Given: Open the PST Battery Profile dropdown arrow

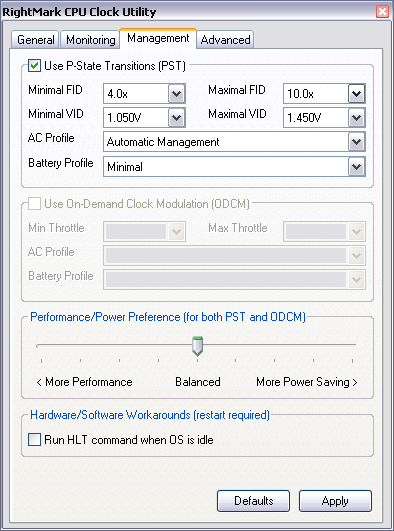Looking at the screenshot, I should (x=356, y=167).
